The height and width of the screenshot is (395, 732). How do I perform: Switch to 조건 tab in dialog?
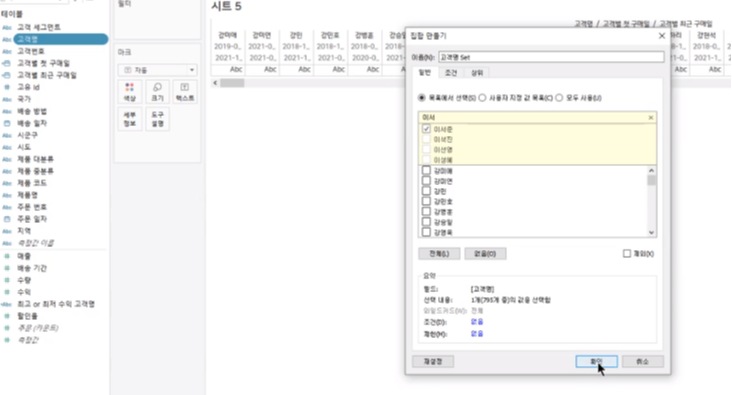[451, 73]
